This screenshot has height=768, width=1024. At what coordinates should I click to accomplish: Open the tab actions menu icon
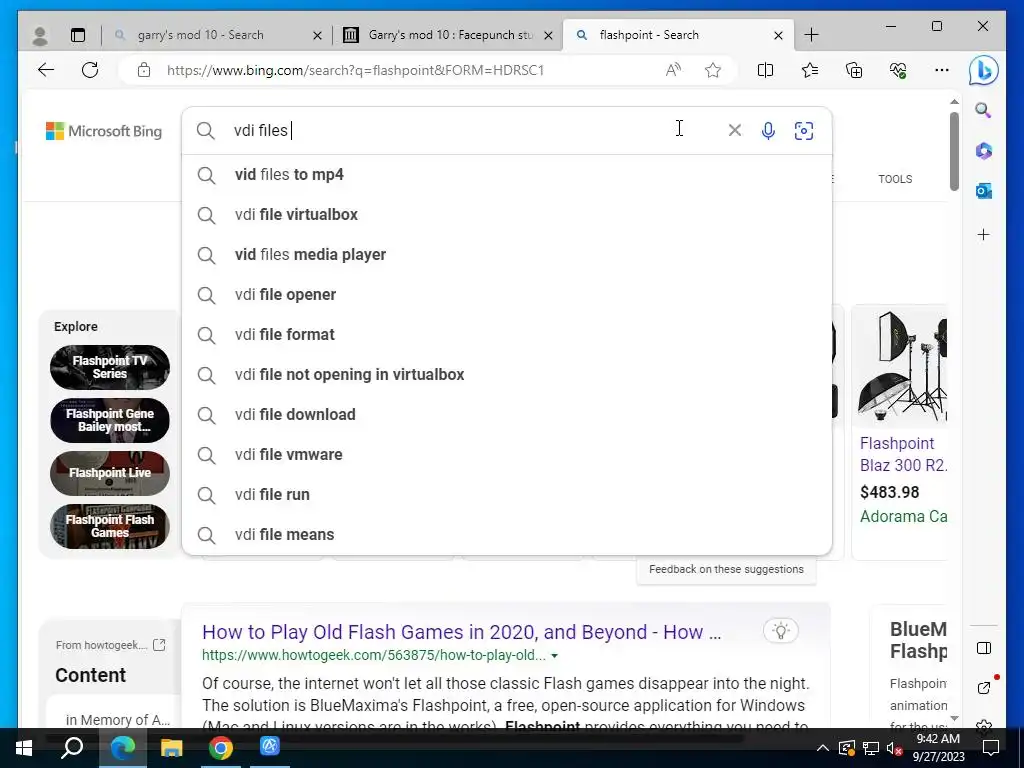click(x=78, y=35)
